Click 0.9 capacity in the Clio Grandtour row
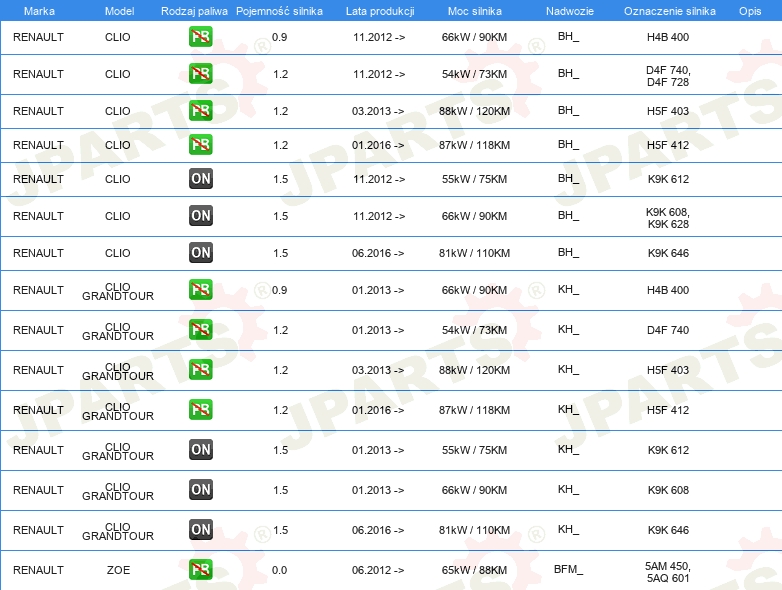782x590 pixels. (279, 290)
